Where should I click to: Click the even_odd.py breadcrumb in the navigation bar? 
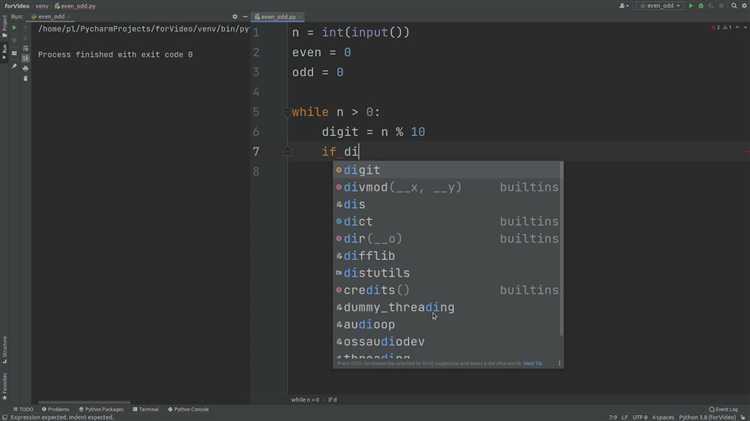pos(75,6)
